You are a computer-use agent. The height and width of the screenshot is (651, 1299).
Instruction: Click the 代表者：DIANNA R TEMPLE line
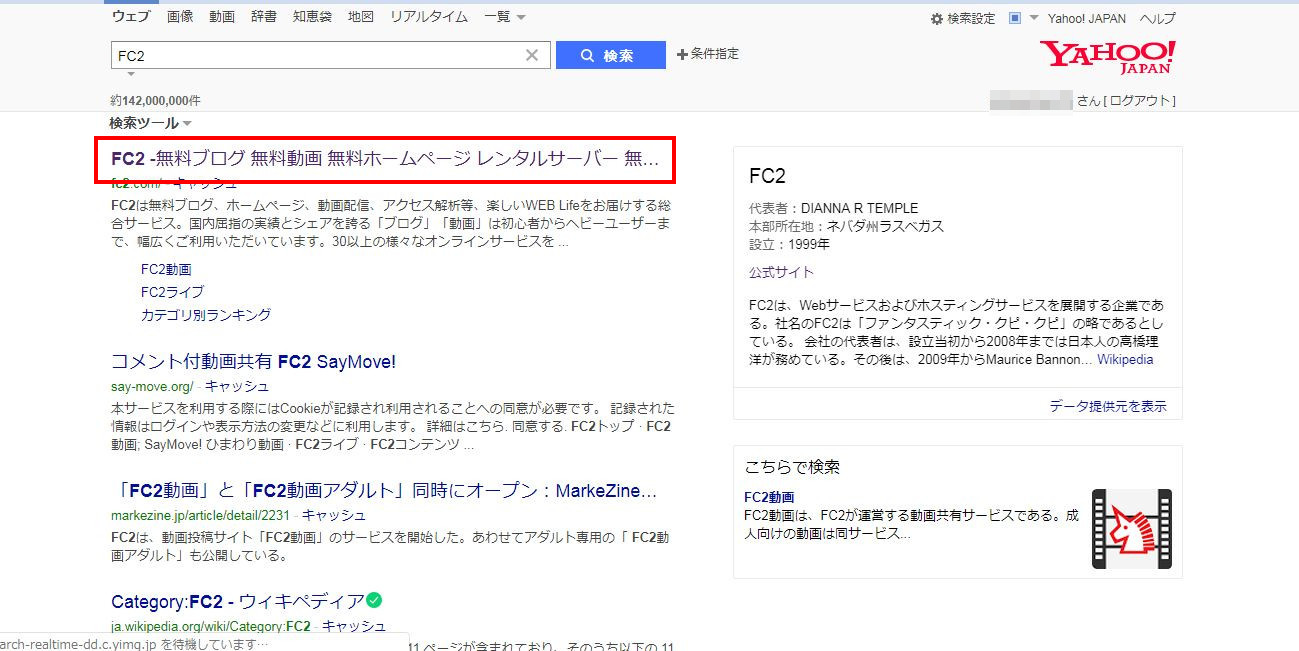click(x=833, y=208)
